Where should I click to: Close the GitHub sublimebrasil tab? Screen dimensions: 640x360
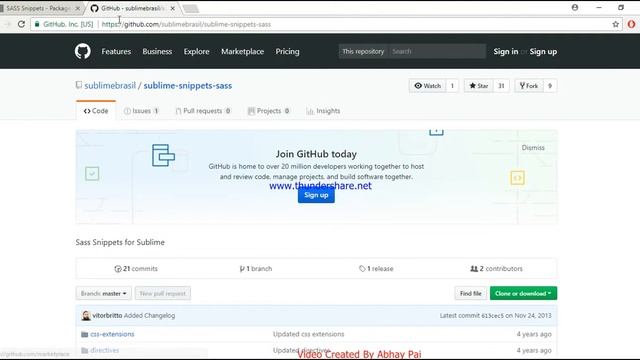173,8
